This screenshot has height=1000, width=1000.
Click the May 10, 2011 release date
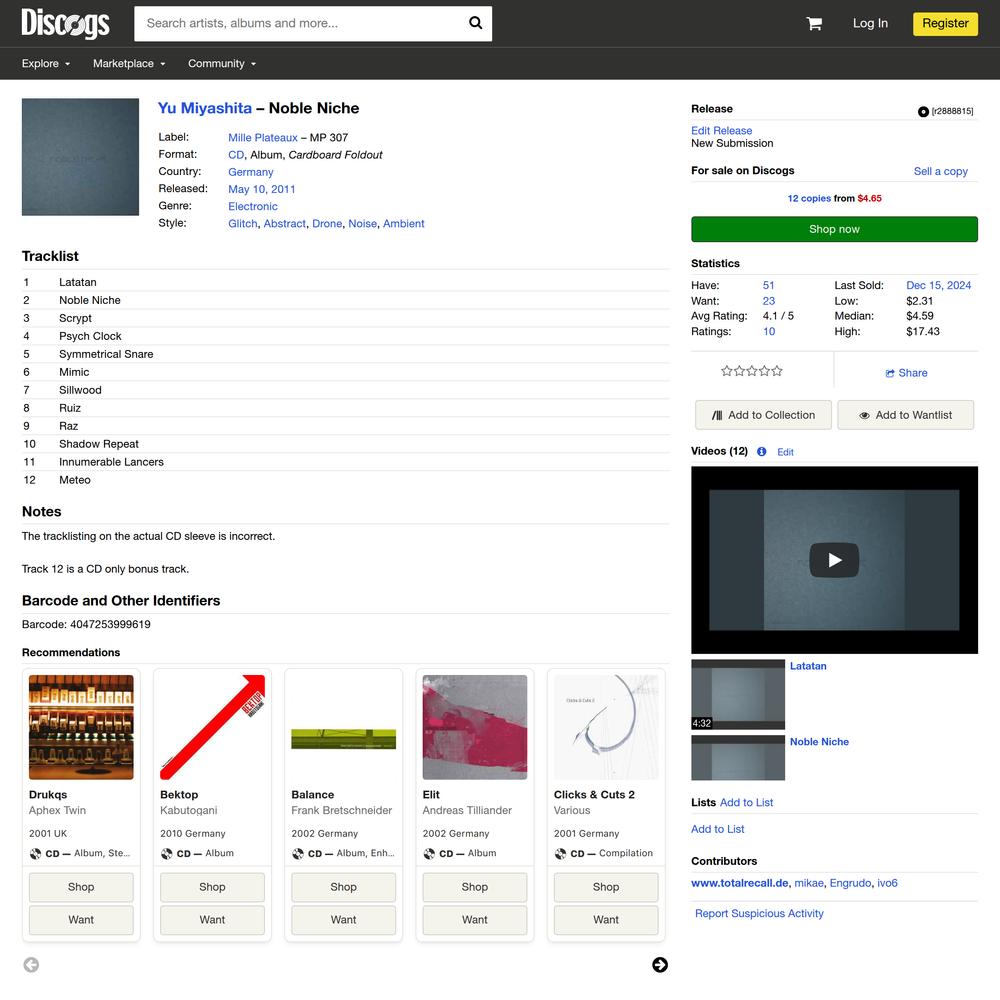coord(261,189)
